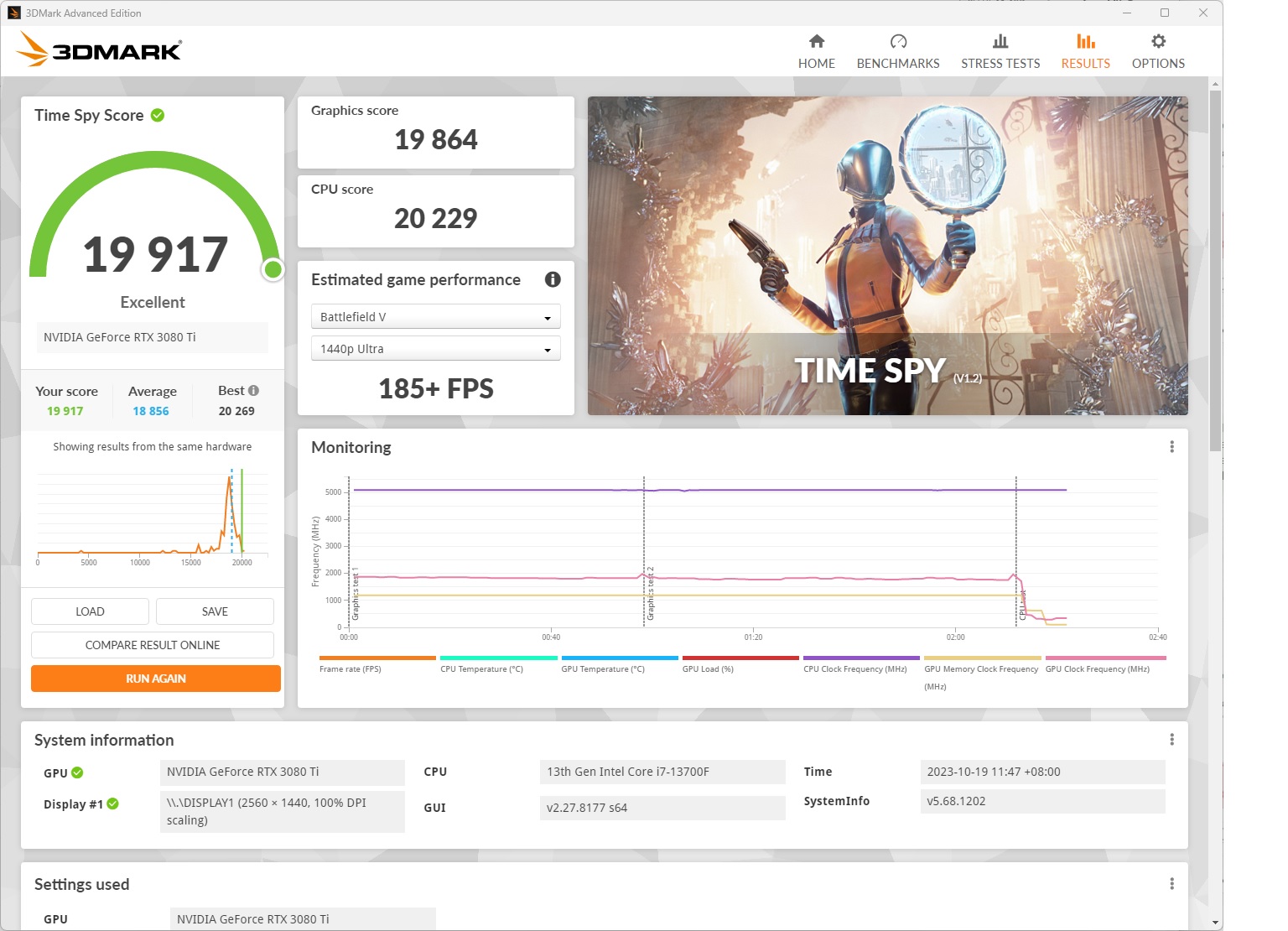Toggle the Frame rate (FPS) legend swatch
The height and width of the screenshot is (931, 1288).
click(377, 658)
